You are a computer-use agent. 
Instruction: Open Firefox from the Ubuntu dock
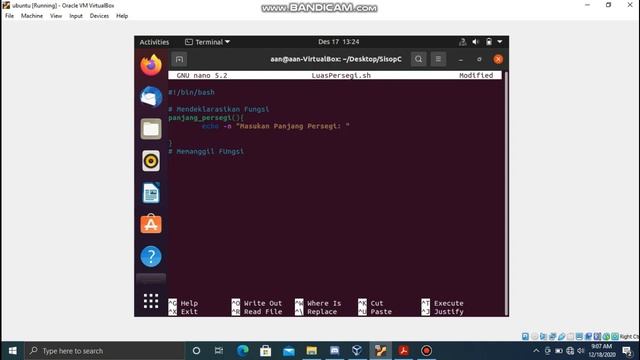click(x=151, y=65)
